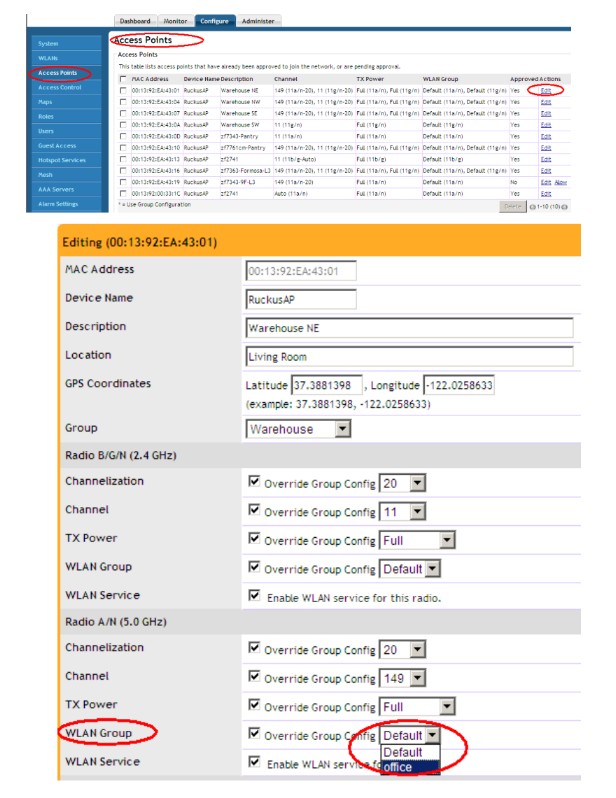The height and width of the screenshot is (798, 616).
Task: Toggle 2.4 GHz Channel Override Group Config
Action: pyautogui.click(x=254, y=509)
